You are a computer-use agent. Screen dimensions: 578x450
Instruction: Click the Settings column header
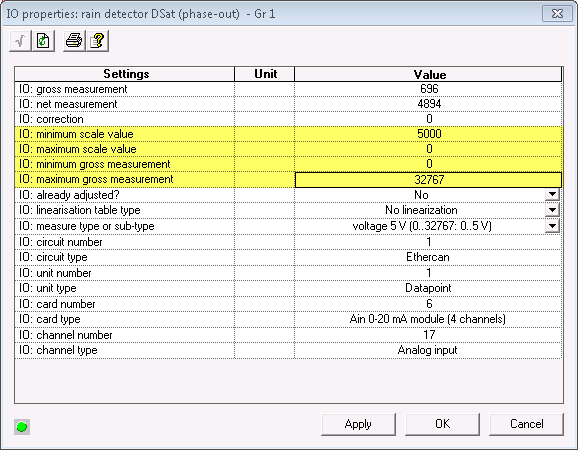125,74
